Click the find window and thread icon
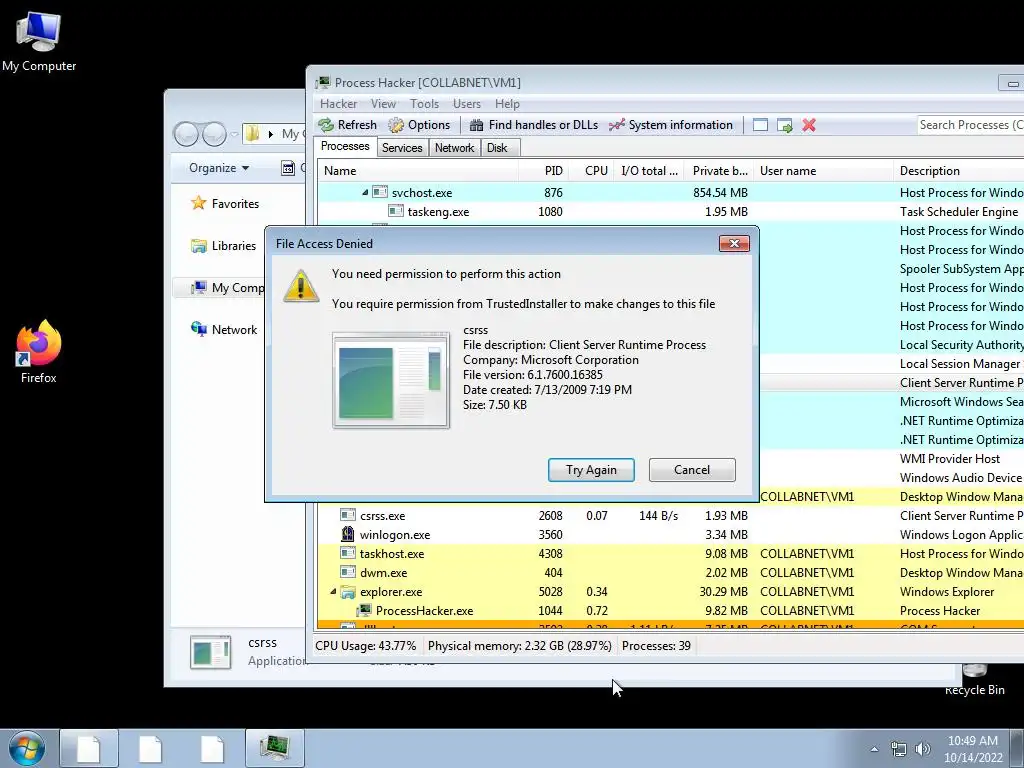 click(784, 125)
